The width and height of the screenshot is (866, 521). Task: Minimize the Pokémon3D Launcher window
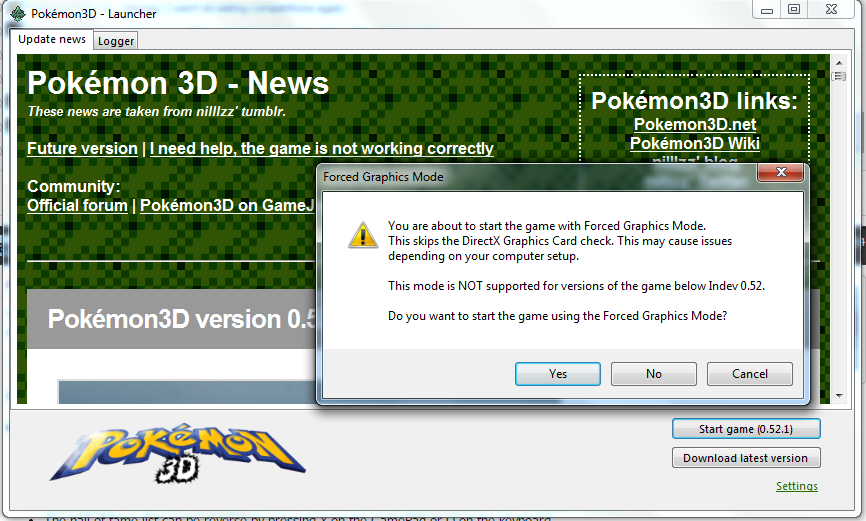tap(765, 9)
